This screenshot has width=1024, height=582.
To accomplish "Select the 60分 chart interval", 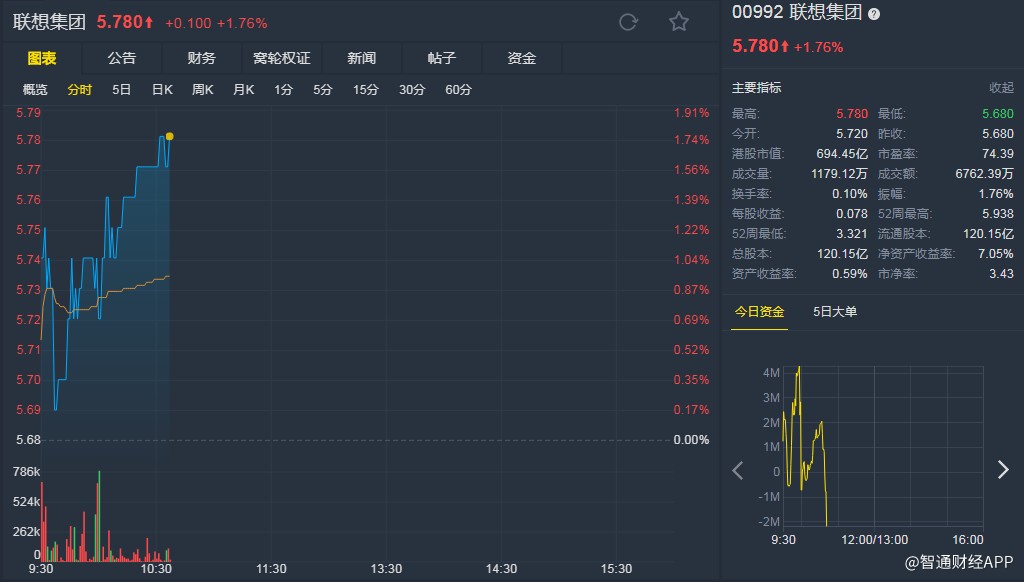I will pos(458,90).
